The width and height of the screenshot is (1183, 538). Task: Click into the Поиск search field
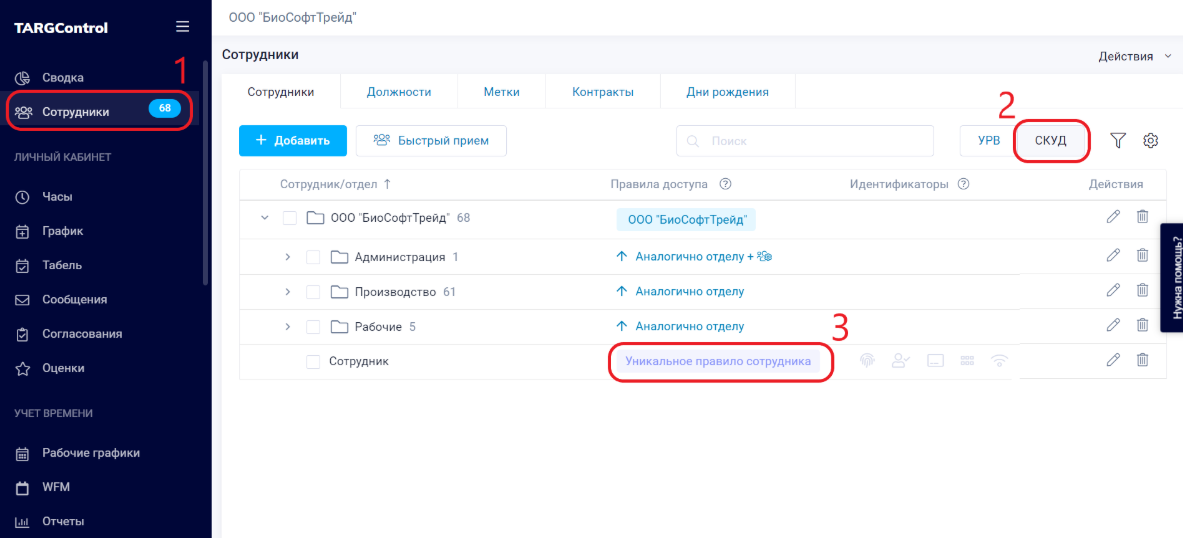800,141
